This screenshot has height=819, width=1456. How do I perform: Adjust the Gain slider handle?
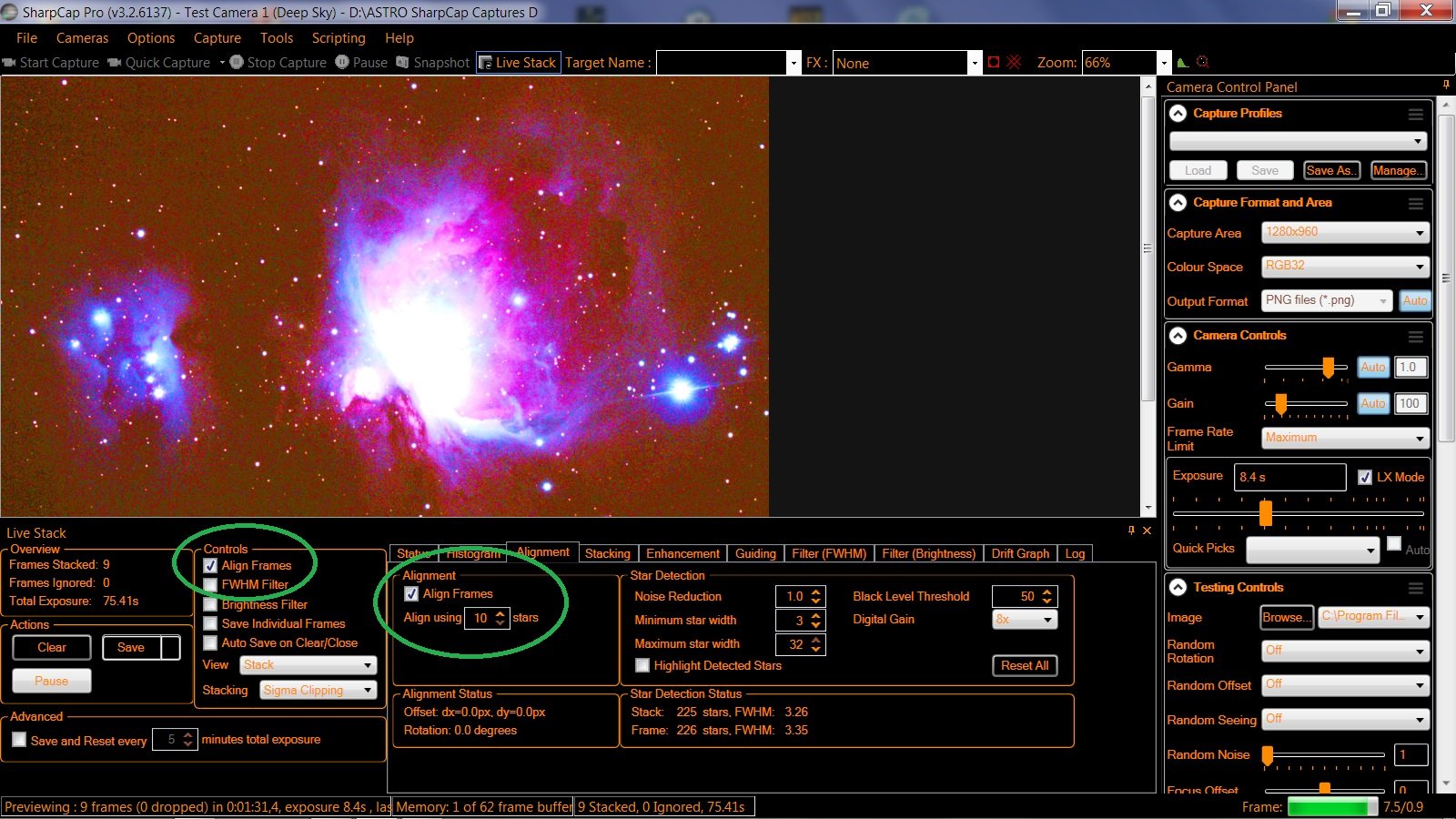click(1281, 404)
